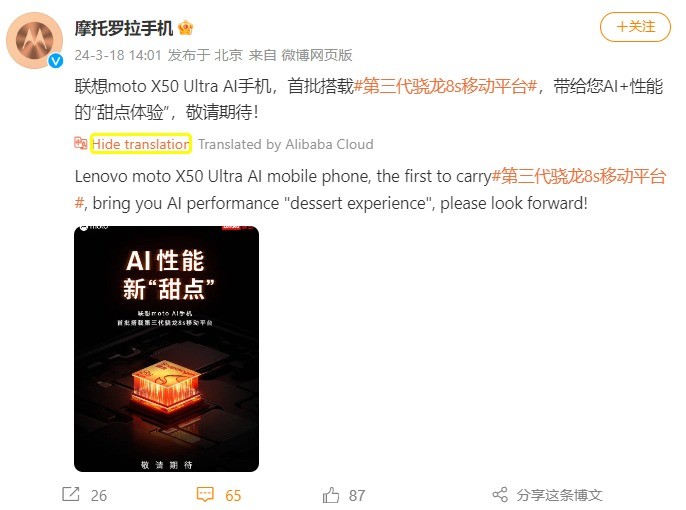Click the repost icon showing 26
686x510 pixels.
71,495
